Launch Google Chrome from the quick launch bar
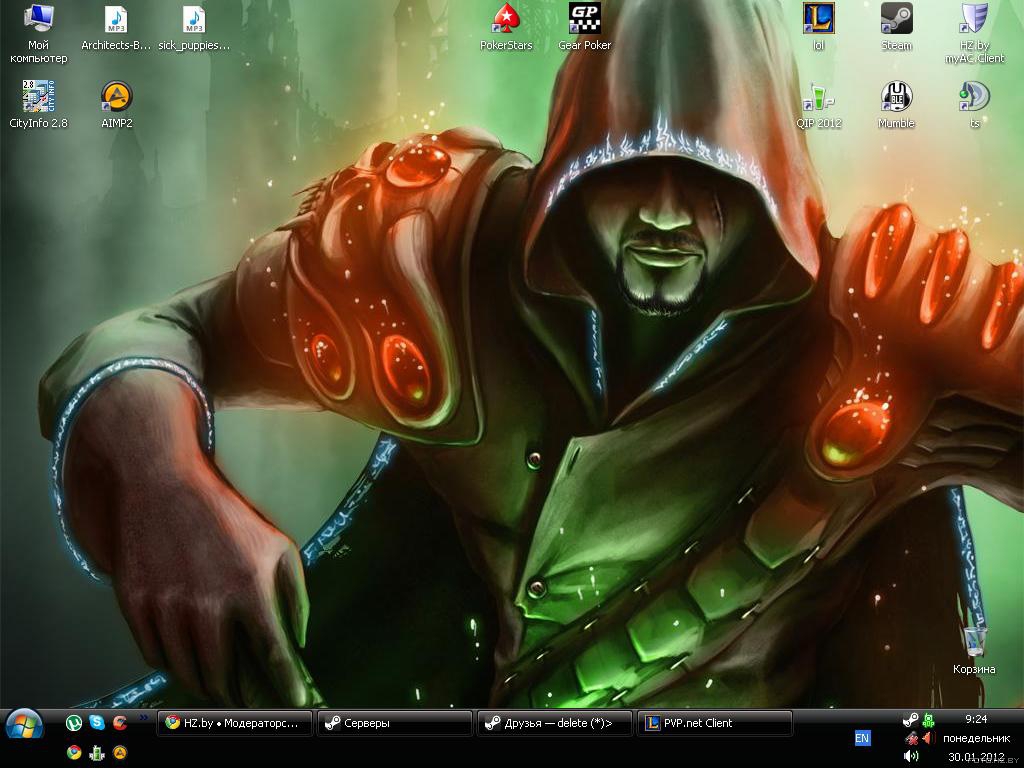This screenshot has height=768, width=1024. [74, 752]
